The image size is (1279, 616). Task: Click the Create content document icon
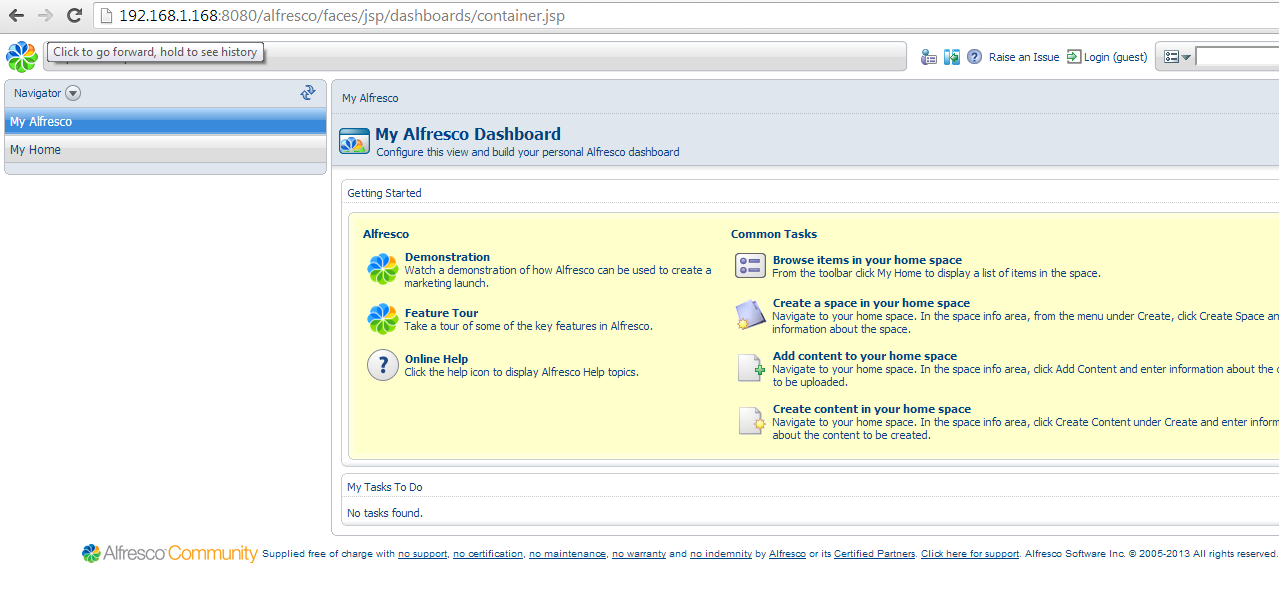[750, 421]
